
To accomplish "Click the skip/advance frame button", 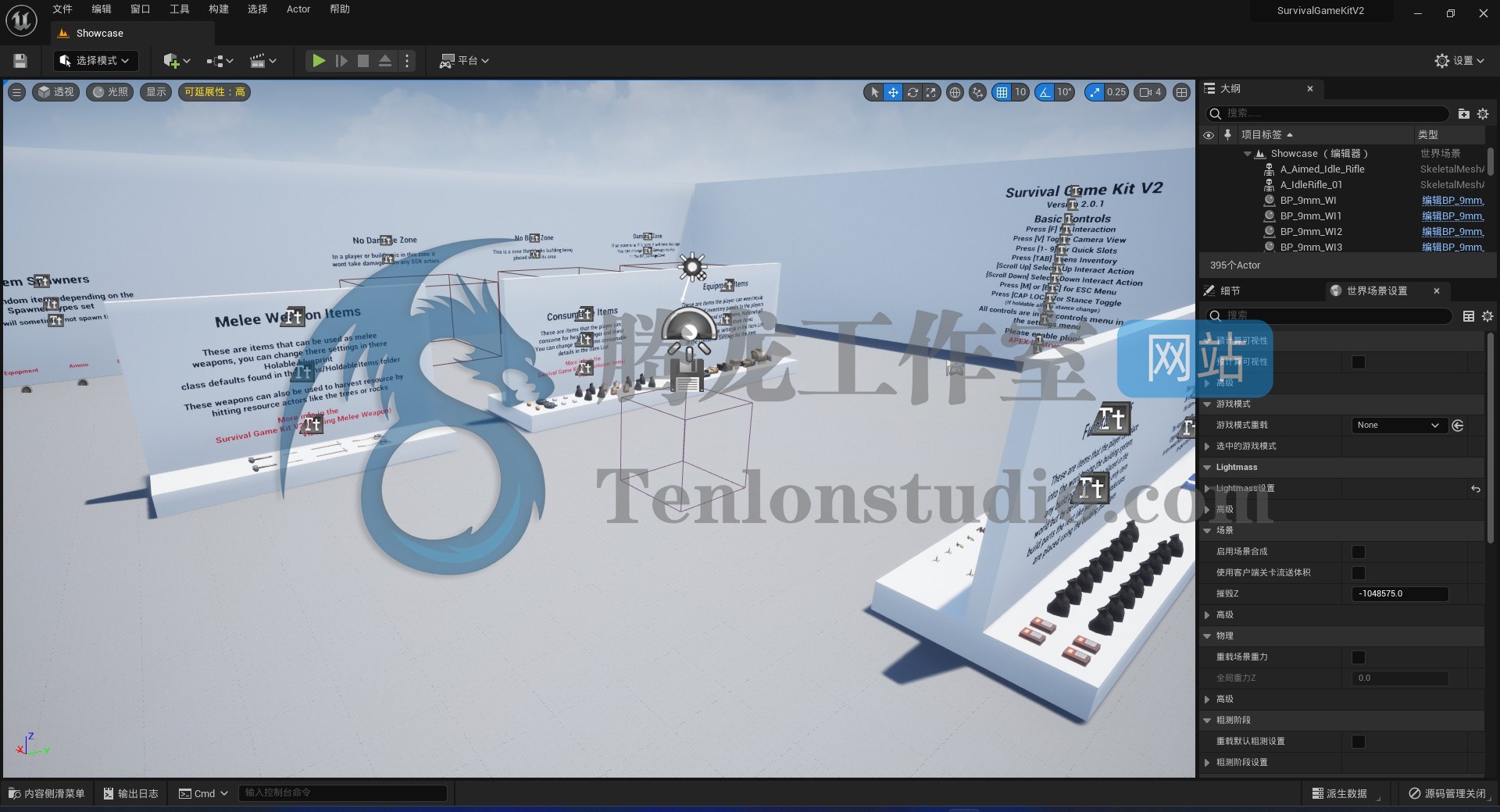I will tap(341, 61).
